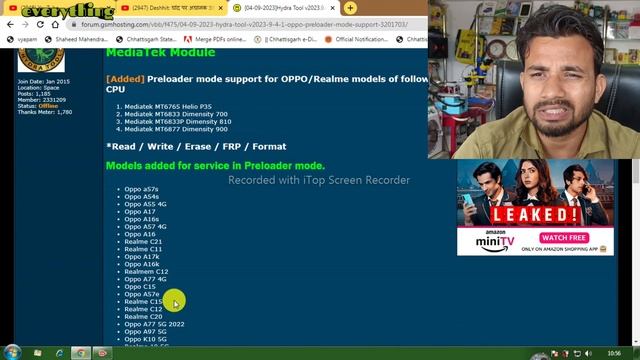Image resolution: width=640 pixels, height=360 pixels.
Task: Open the Chhattisgarh e-Di bookmark
Action: [285, 40]
